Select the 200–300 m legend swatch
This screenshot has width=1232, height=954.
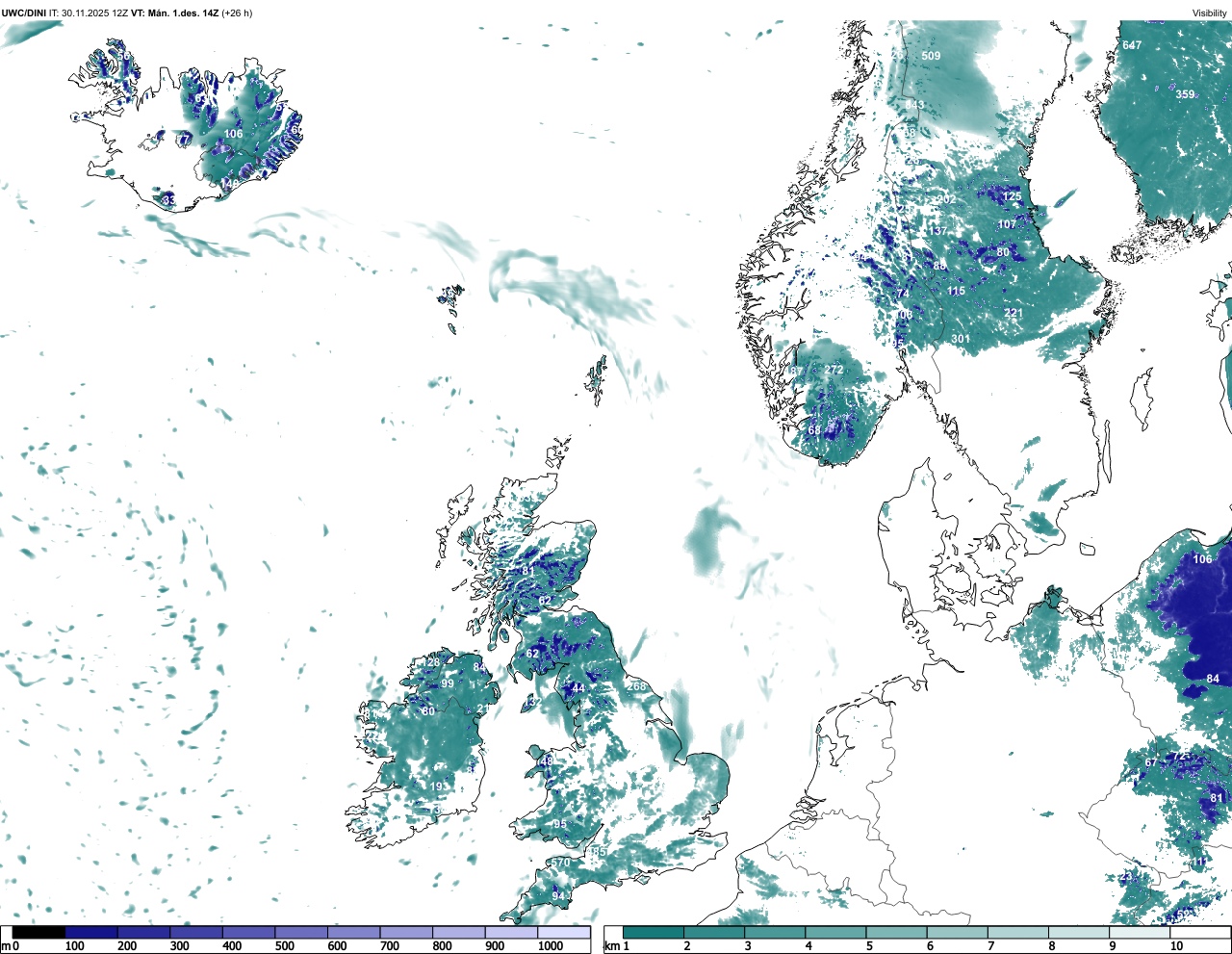click(x=144, y=932)
